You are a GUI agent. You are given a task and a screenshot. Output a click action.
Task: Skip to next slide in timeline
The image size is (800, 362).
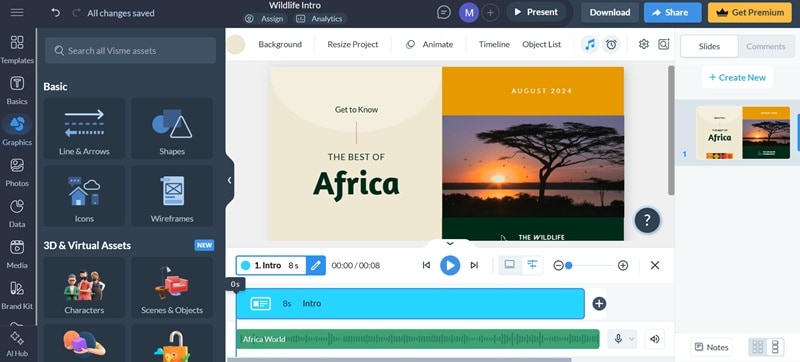click(474, 265)
